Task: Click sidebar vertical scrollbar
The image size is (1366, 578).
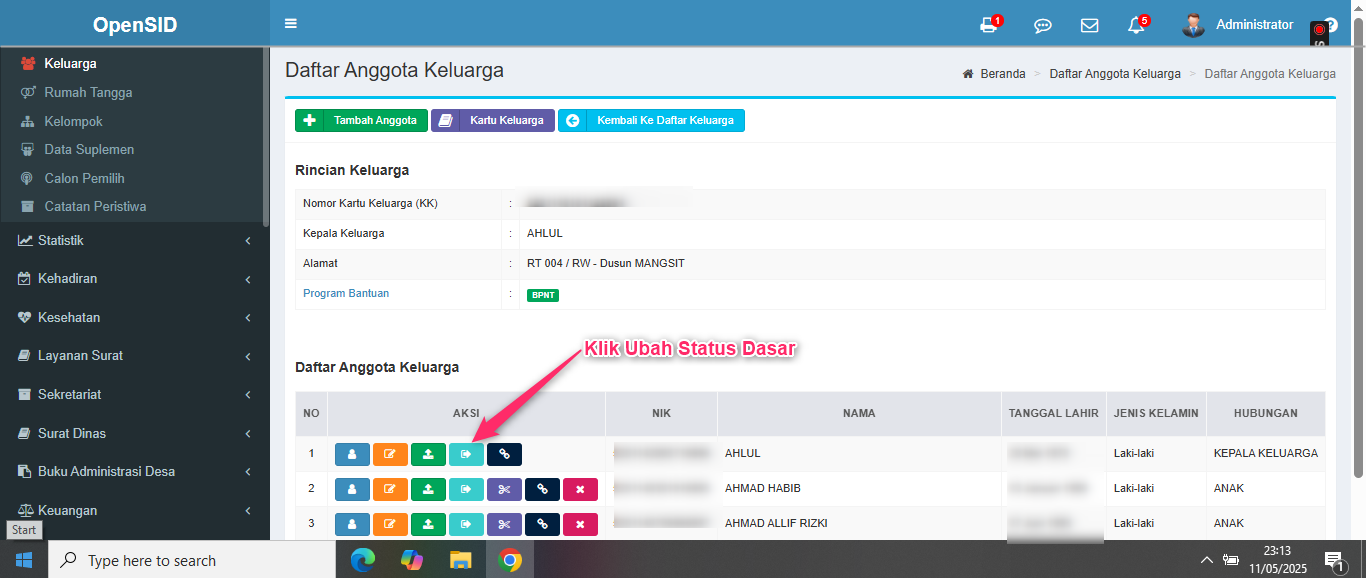Action: (265, 138)
